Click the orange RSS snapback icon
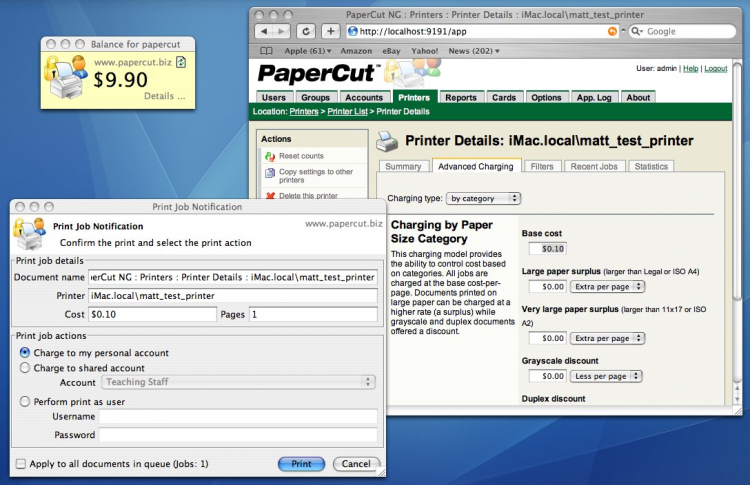 [x=612, y=32]
